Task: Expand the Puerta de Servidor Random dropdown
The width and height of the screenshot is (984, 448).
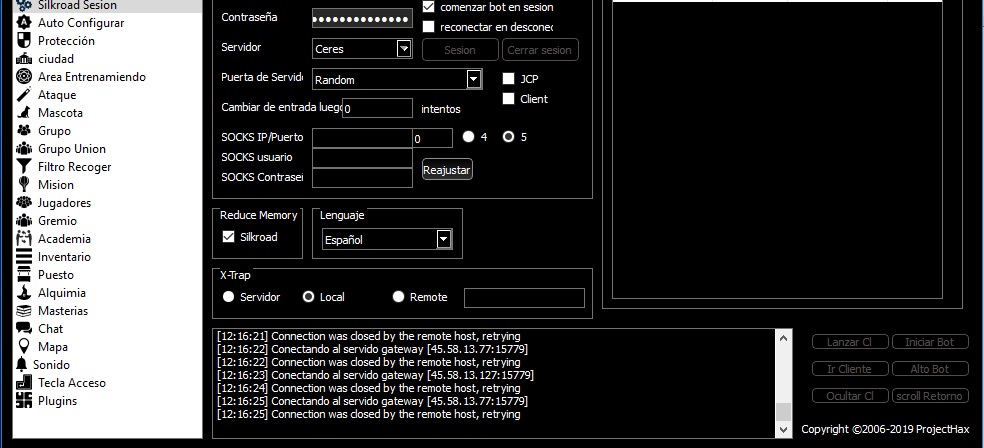Action: coord(473,80)
